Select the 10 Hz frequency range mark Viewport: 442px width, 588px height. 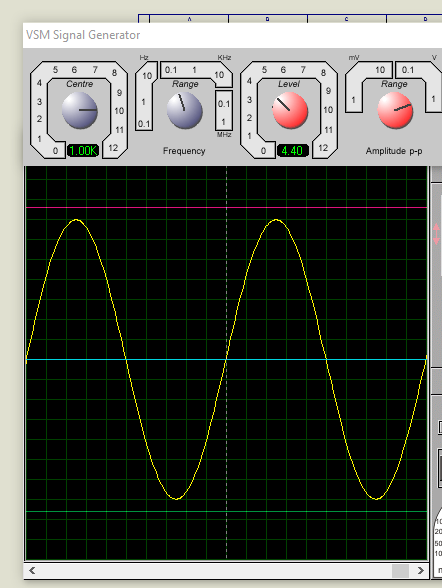[x=147, y=76]
